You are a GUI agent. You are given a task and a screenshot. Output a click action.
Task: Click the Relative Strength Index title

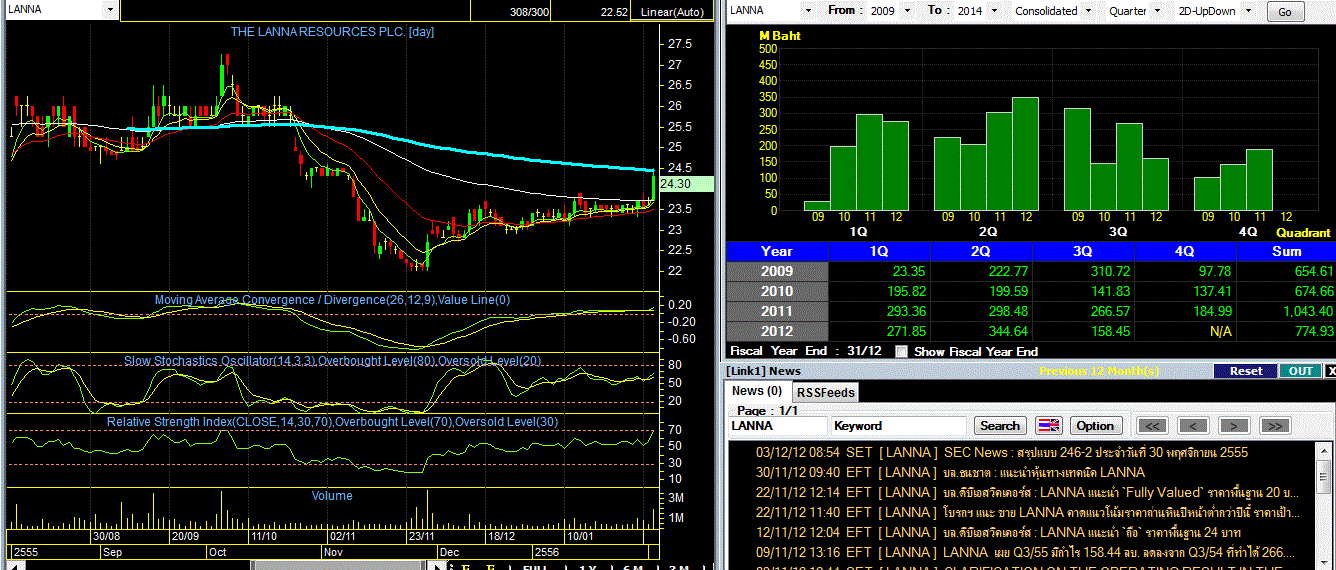[x=332, y=422]
